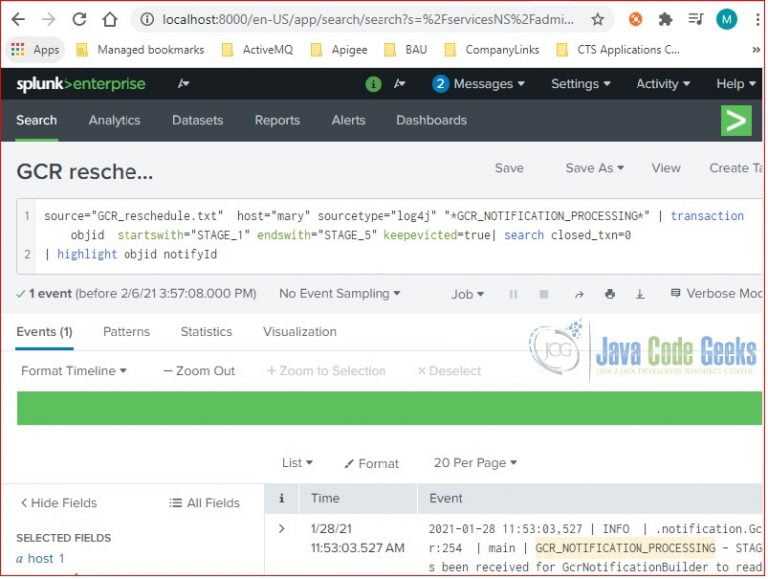The height and width of the screenshot is (579, 768).
Task: Open the Reports nav tab
Action: 277,121
